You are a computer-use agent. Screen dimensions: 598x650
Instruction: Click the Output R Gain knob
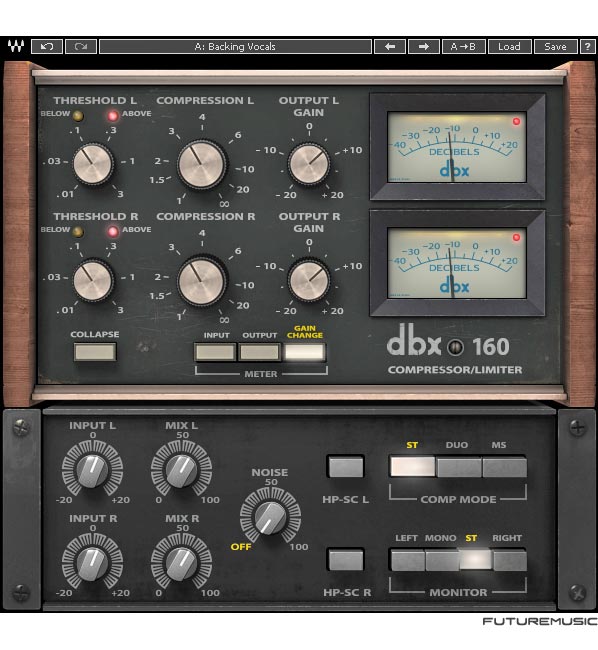tap(309, 280)
